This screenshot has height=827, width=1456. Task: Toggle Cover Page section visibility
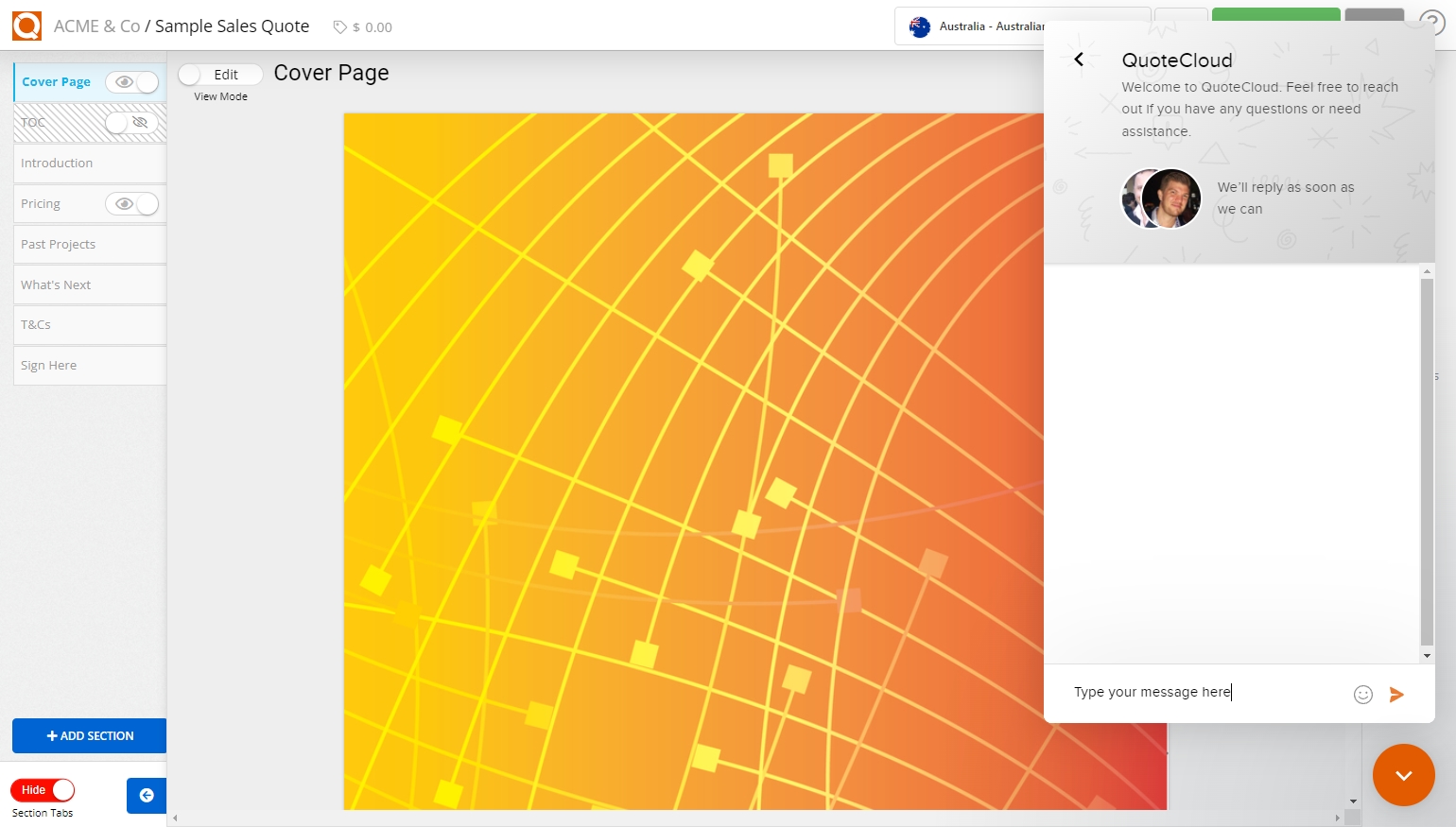(x=132, y=82)
